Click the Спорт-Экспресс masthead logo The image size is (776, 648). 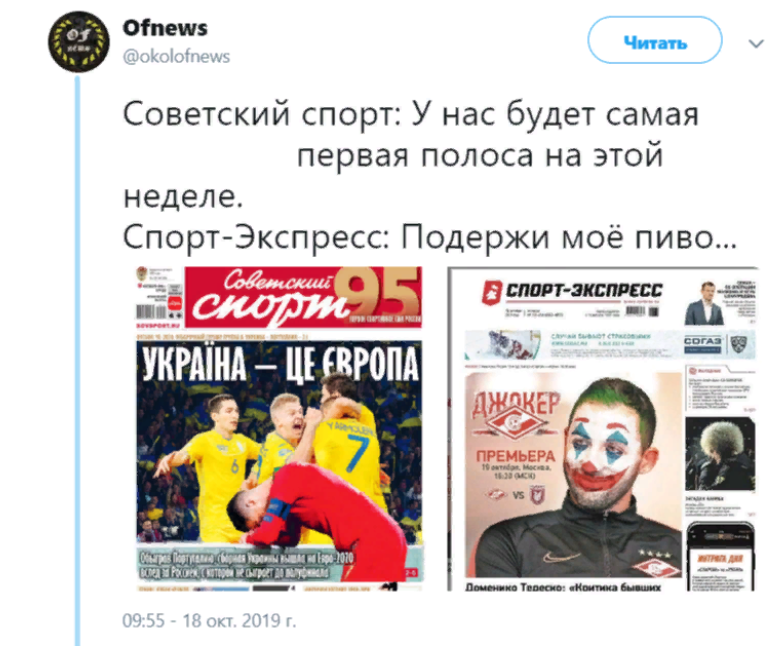572,291
